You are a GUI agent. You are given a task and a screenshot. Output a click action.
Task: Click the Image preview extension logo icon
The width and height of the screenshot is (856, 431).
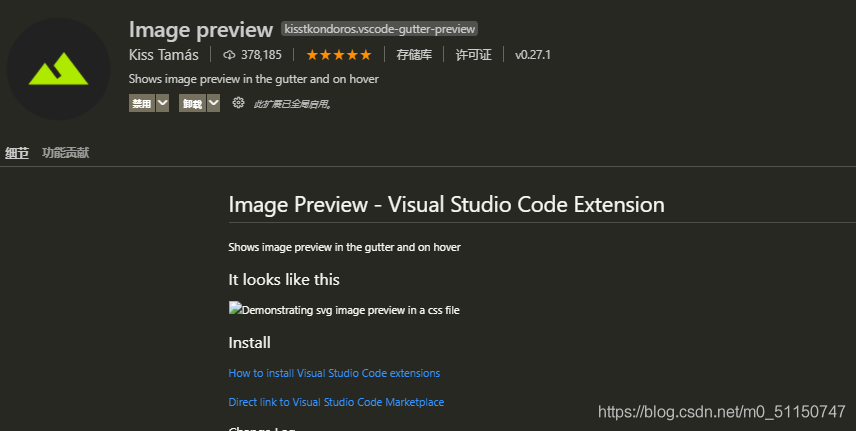(58, 69)
